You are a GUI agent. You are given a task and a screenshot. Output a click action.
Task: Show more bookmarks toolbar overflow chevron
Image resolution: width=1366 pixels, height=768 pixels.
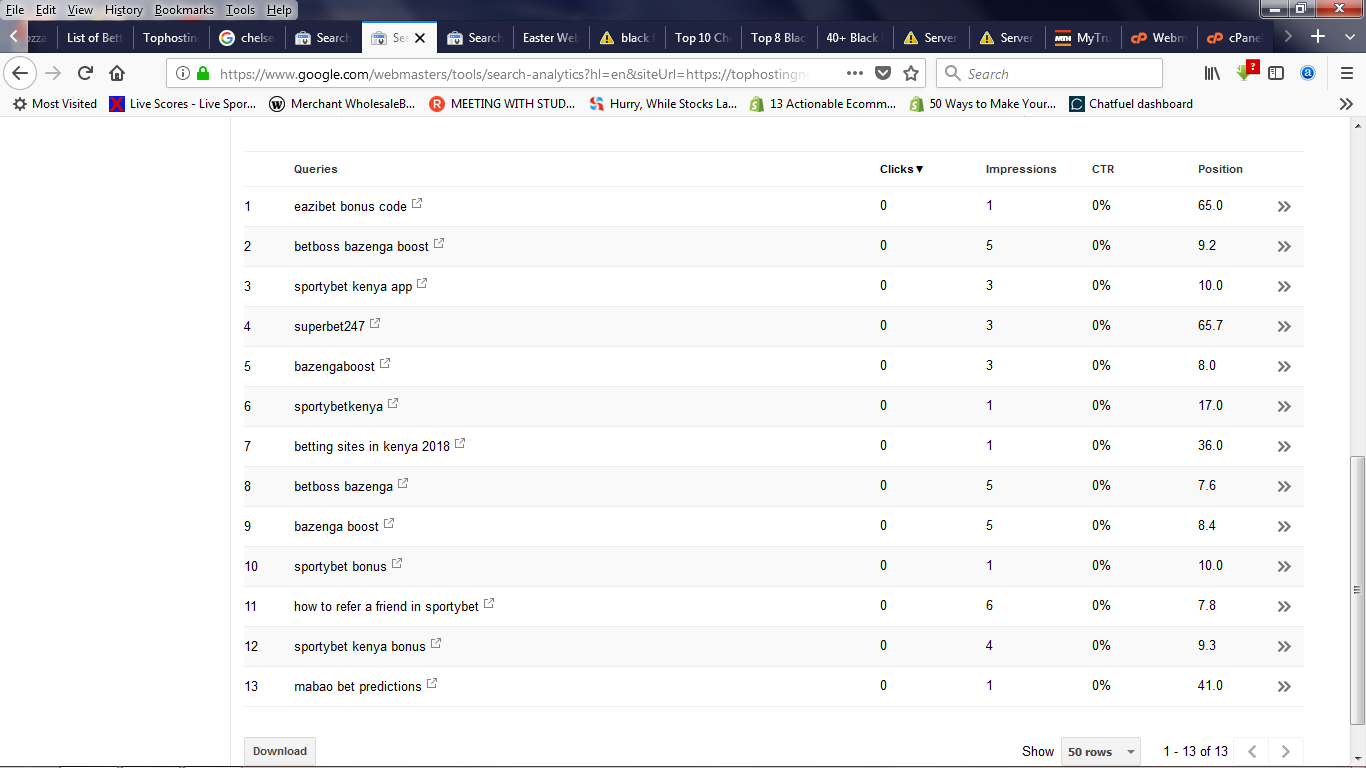(x=1346, y=103)
